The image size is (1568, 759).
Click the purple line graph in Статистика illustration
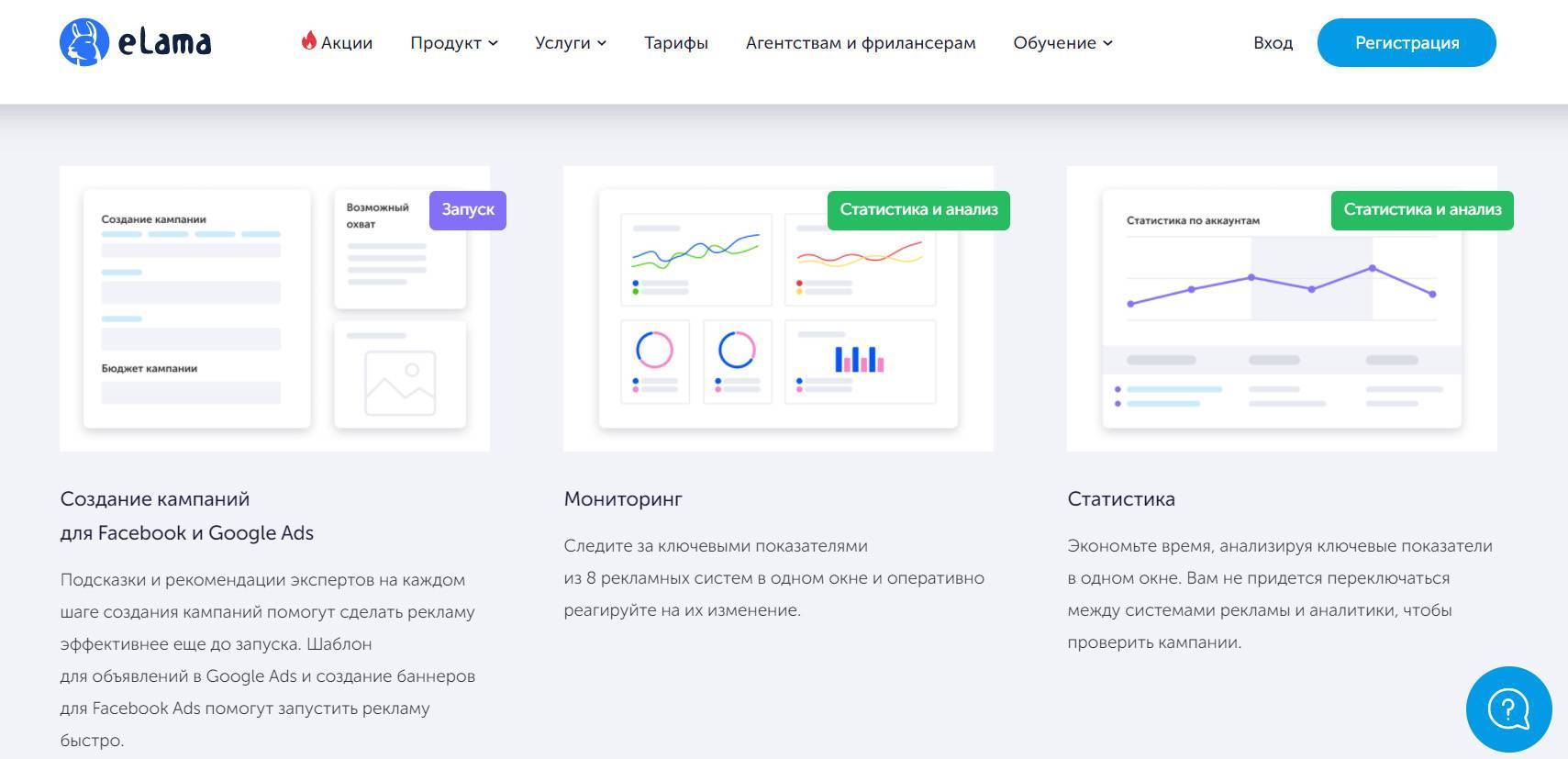pyautogui.click(x=1281, y=285)
